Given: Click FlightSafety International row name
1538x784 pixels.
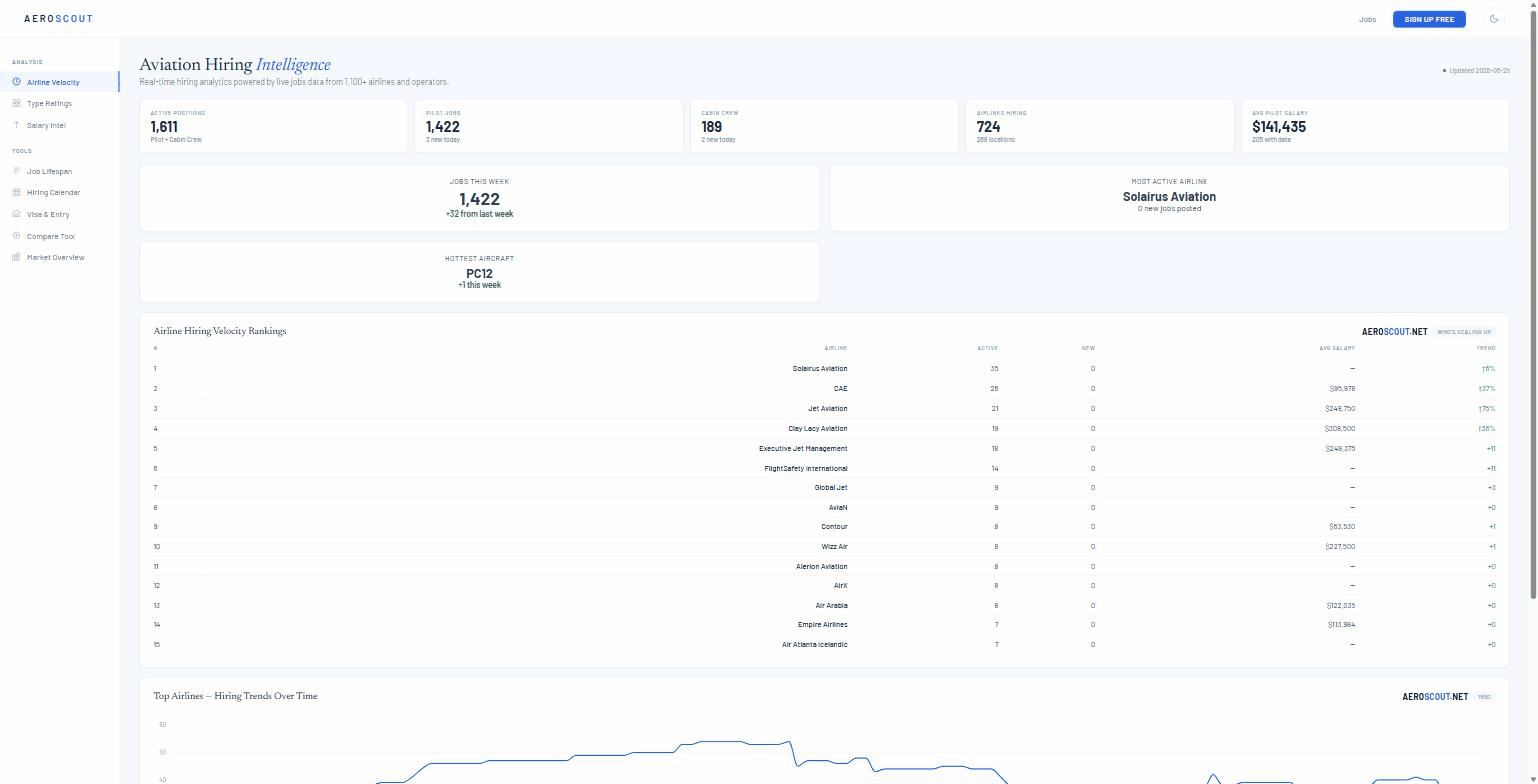Looking at the screenshot, I should [806, 468].
